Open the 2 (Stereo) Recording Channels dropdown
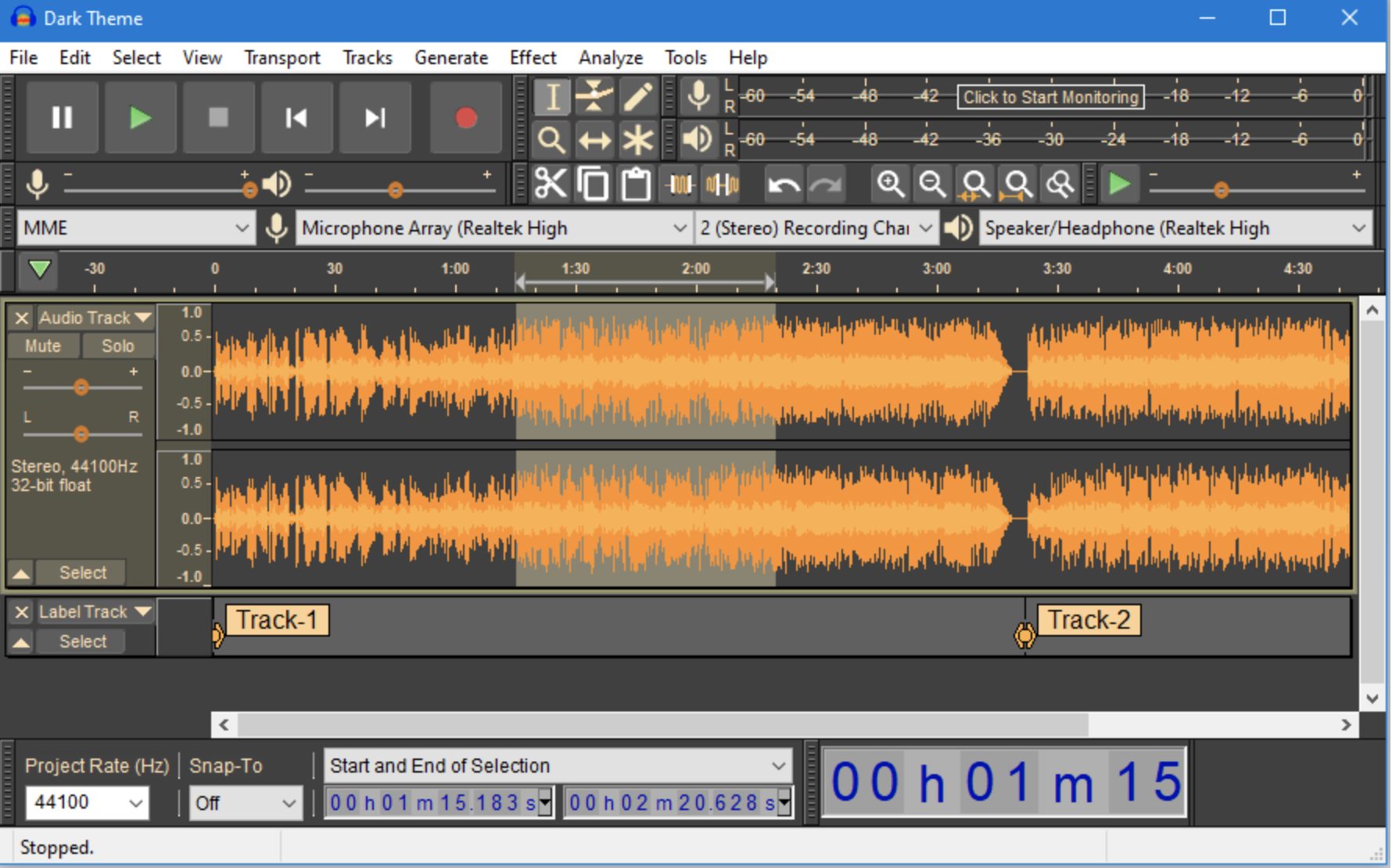 [x=816, y=228]
